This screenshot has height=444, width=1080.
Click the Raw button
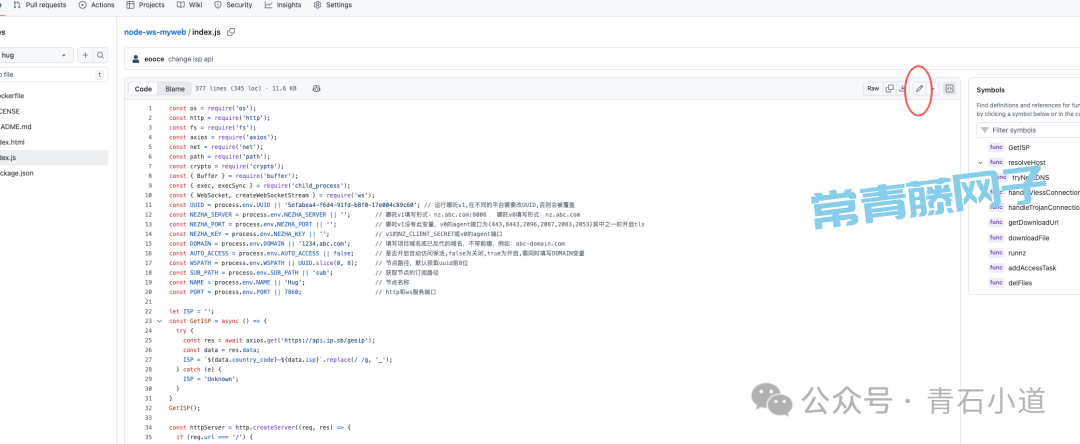[873, 89]
